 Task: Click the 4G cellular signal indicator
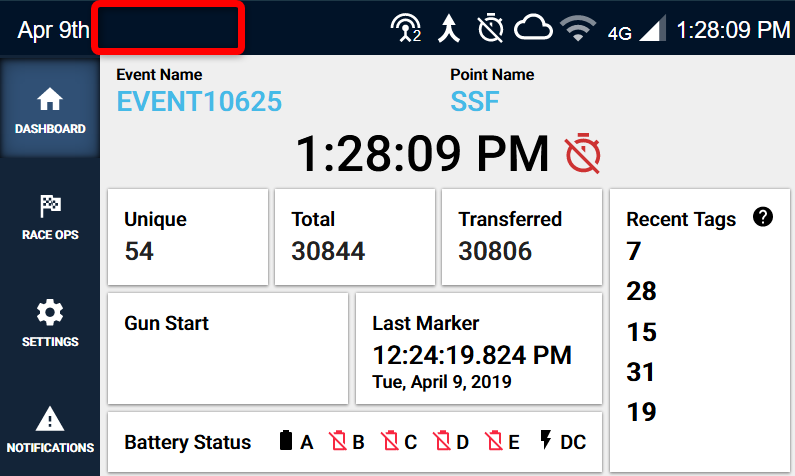pyautogui.click(x=636, y=29)
